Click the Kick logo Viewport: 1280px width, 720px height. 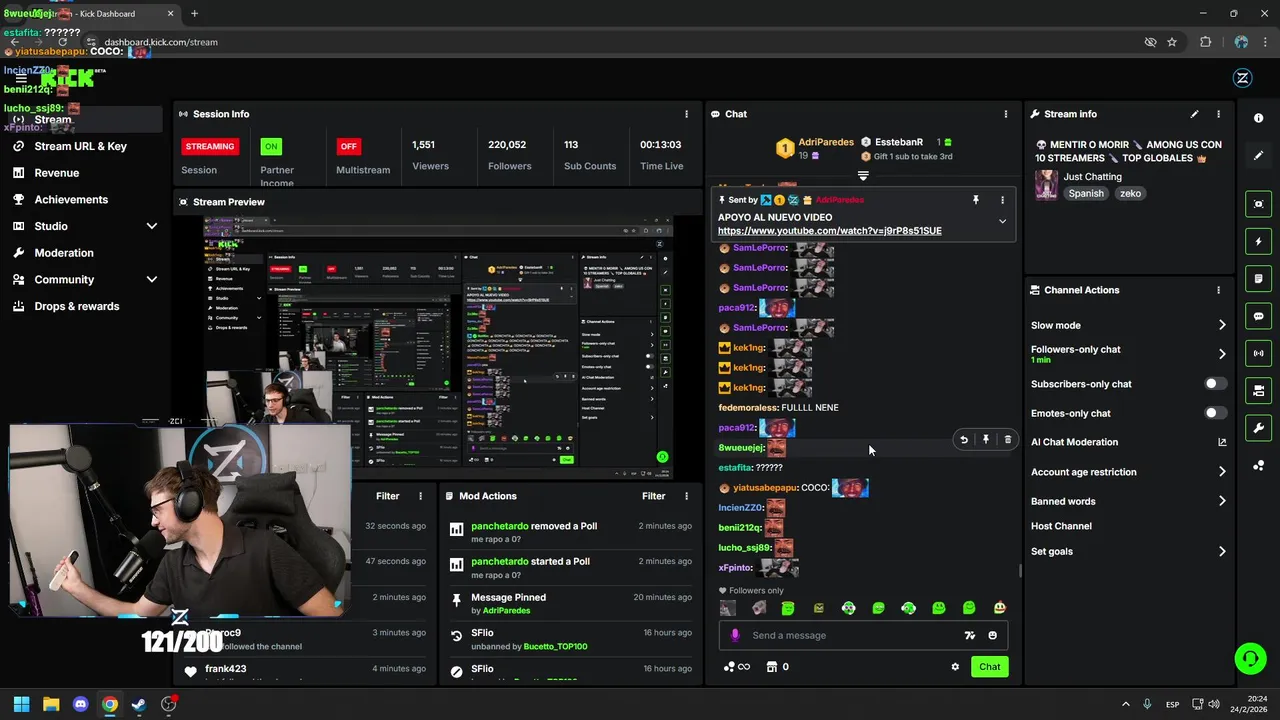pos(68,78)
